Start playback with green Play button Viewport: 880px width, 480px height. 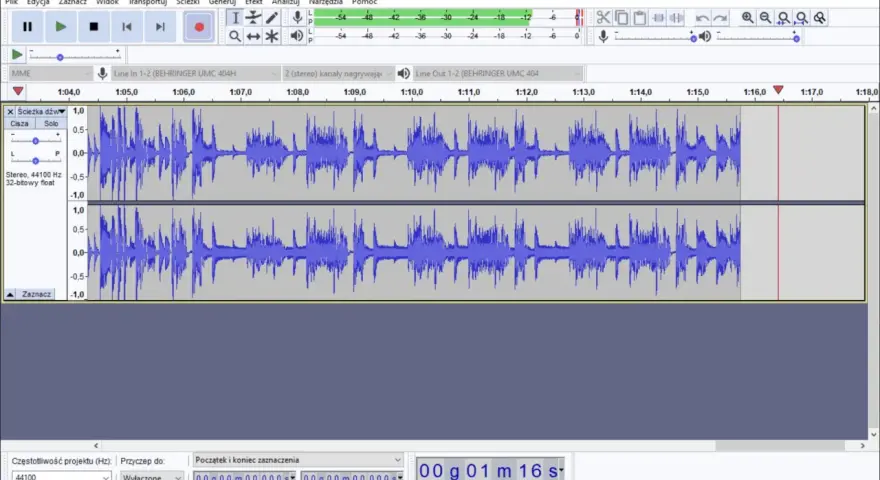tap(61, 26)
